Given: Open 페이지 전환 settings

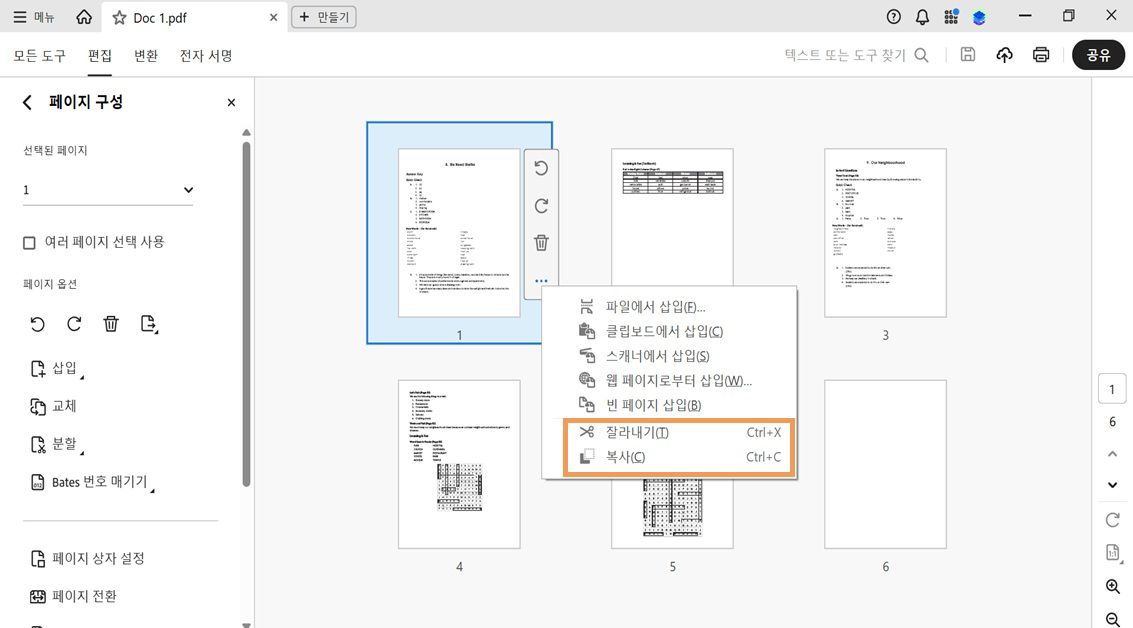Looking at the screenshot, I should (x=85, y=596).
